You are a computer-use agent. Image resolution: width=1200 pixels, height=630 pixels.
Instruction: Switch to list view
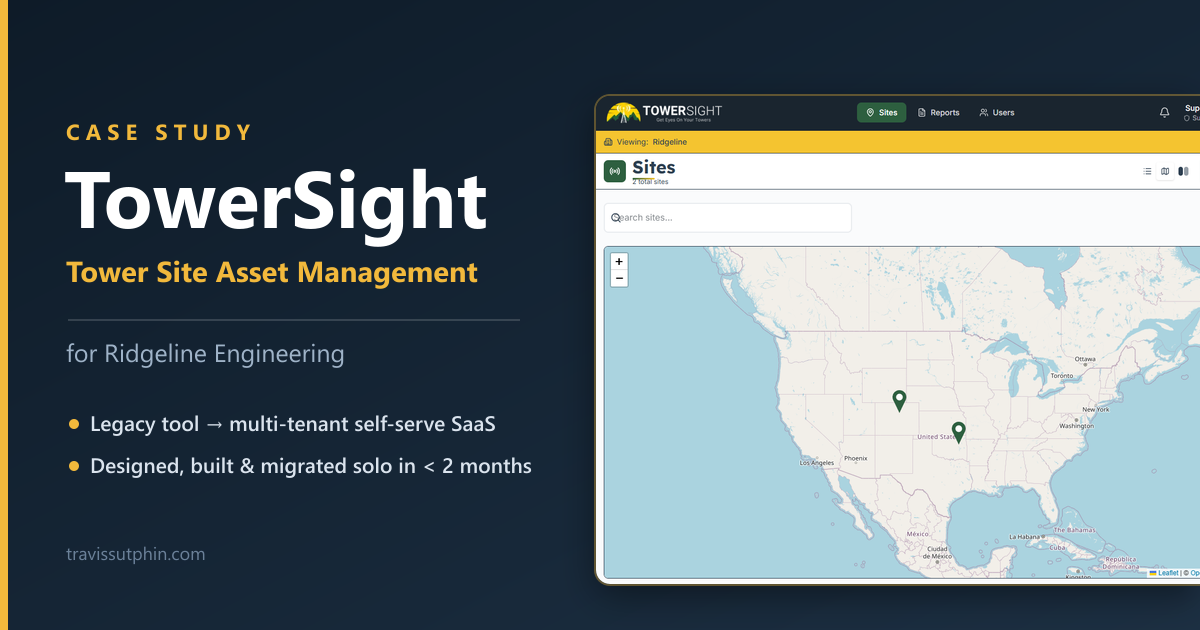(1147, 171)
